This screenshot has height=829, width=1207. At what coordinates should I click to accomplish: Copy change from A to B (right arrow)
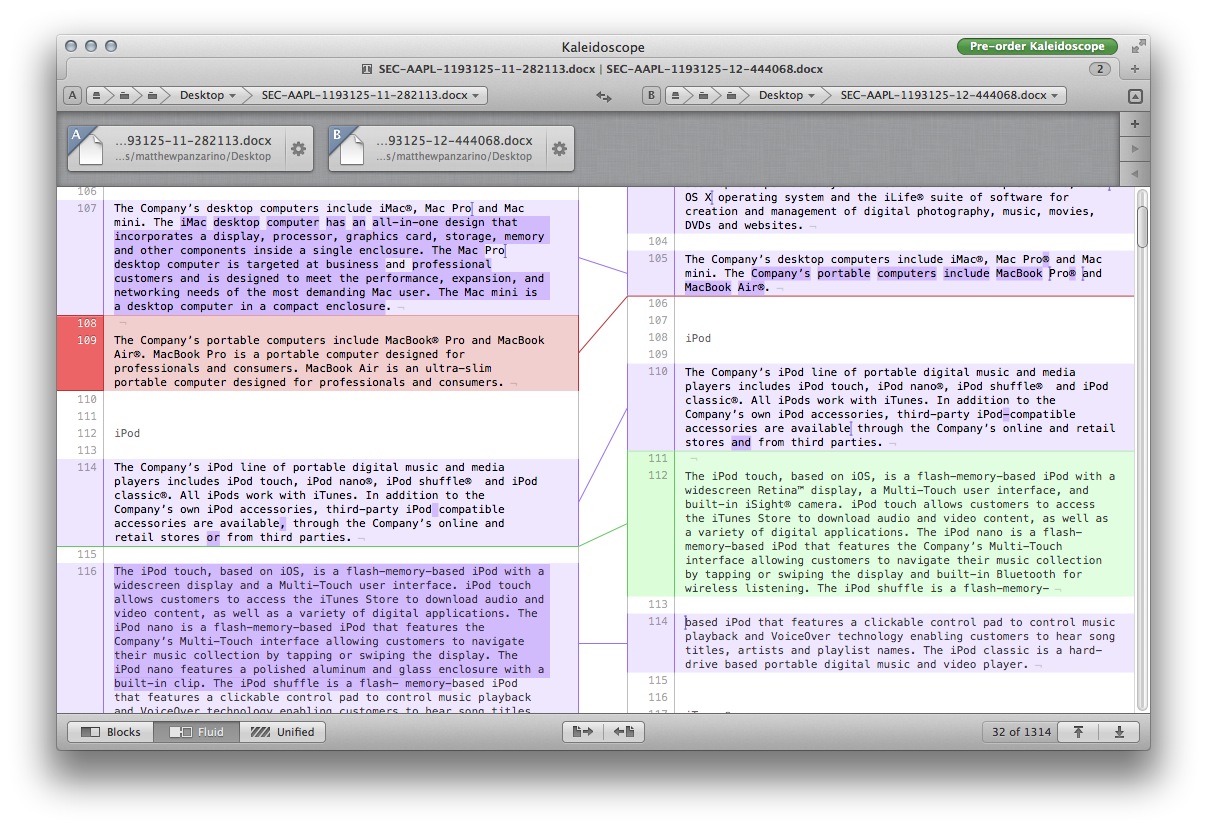click(x=583, y=732)
